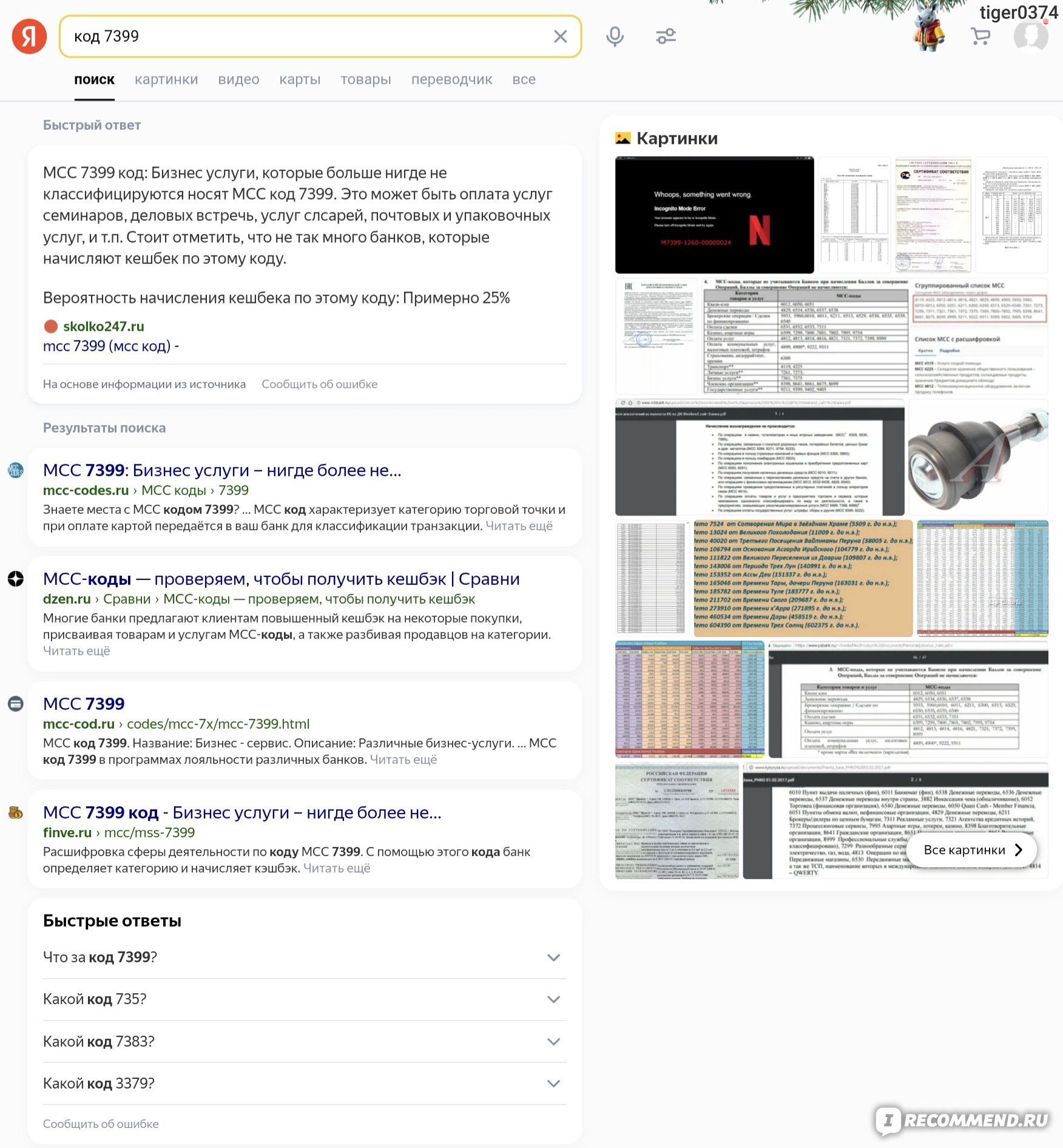The image size is (1063, 1148).
Task: Clear the search query with X icon
Action: click(x=560, y=36)
